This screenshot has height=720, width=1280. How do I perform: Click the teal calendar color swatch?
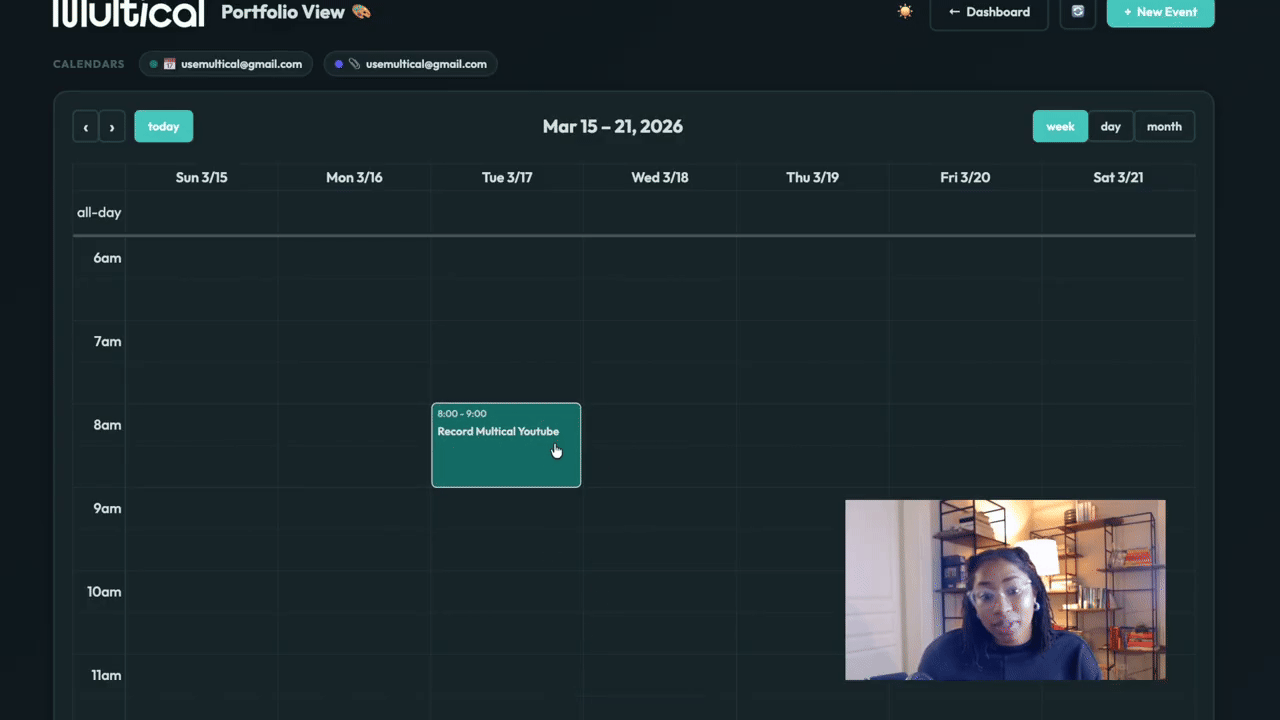[x=154, y=63]
